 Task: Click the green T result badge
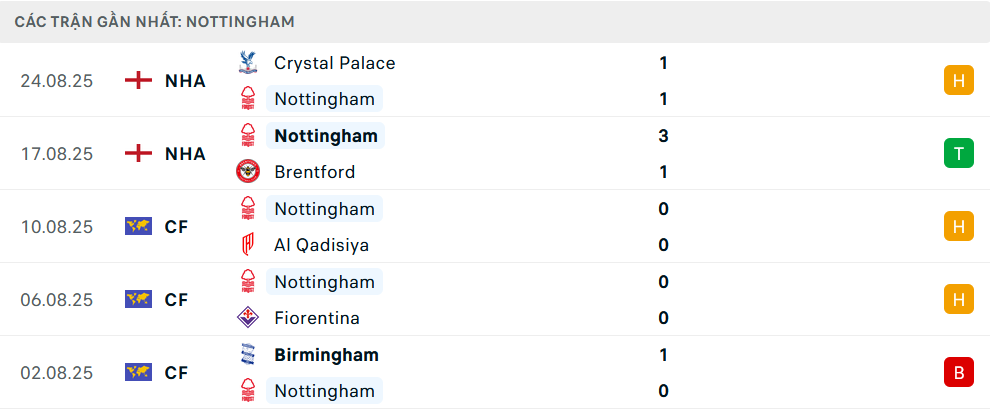958,154
